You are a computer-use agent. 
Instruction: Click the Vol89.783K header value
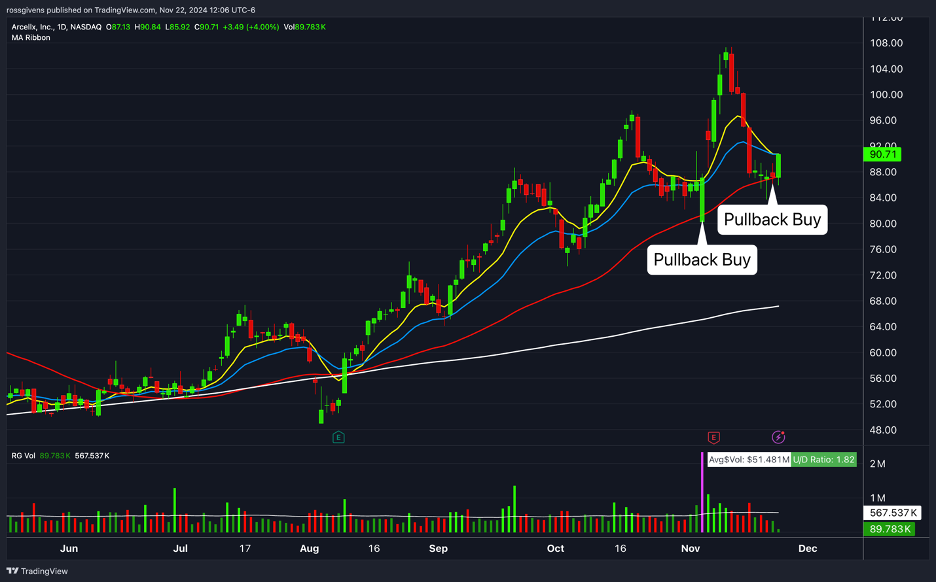click(304, 27)
